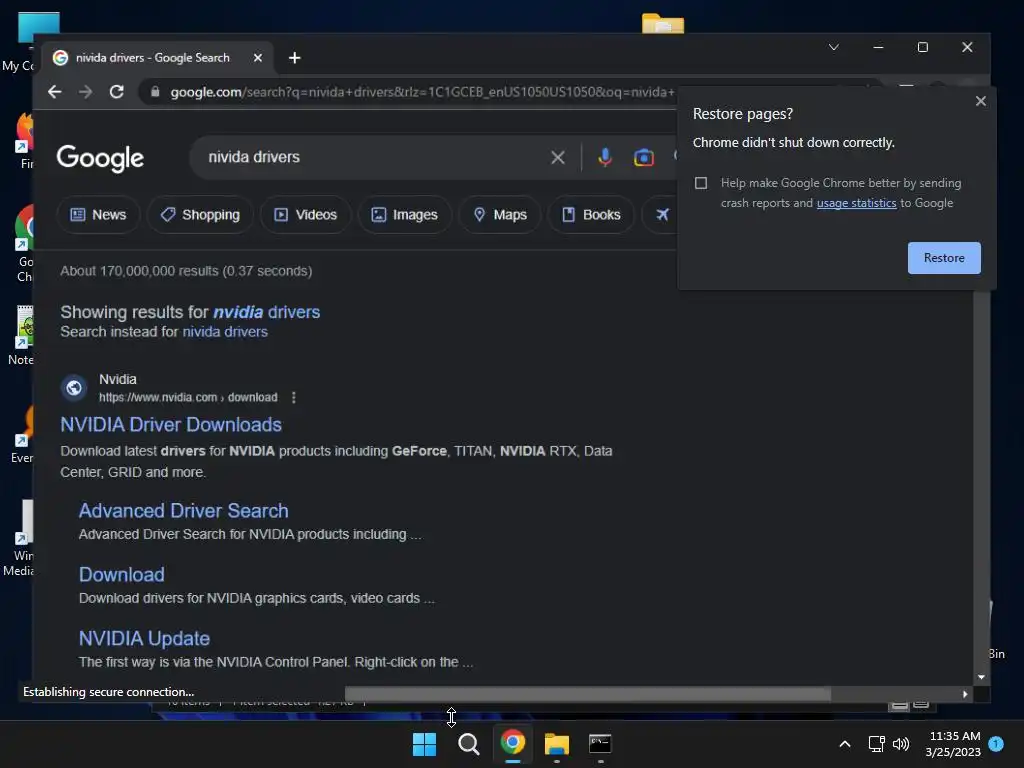
Task: Dismiss the Restore pages popup
Action: (980, 101)
